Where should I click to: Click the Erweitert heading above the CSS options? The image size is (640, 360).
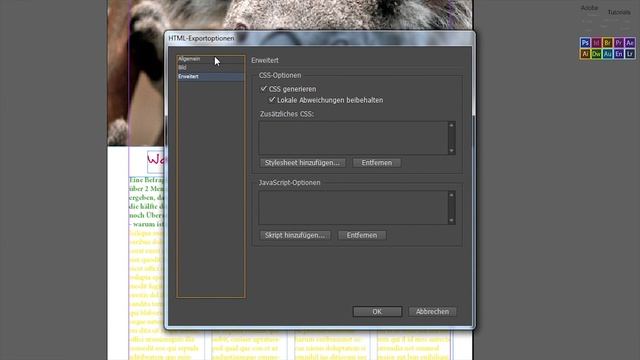click(x=265, y=60)
